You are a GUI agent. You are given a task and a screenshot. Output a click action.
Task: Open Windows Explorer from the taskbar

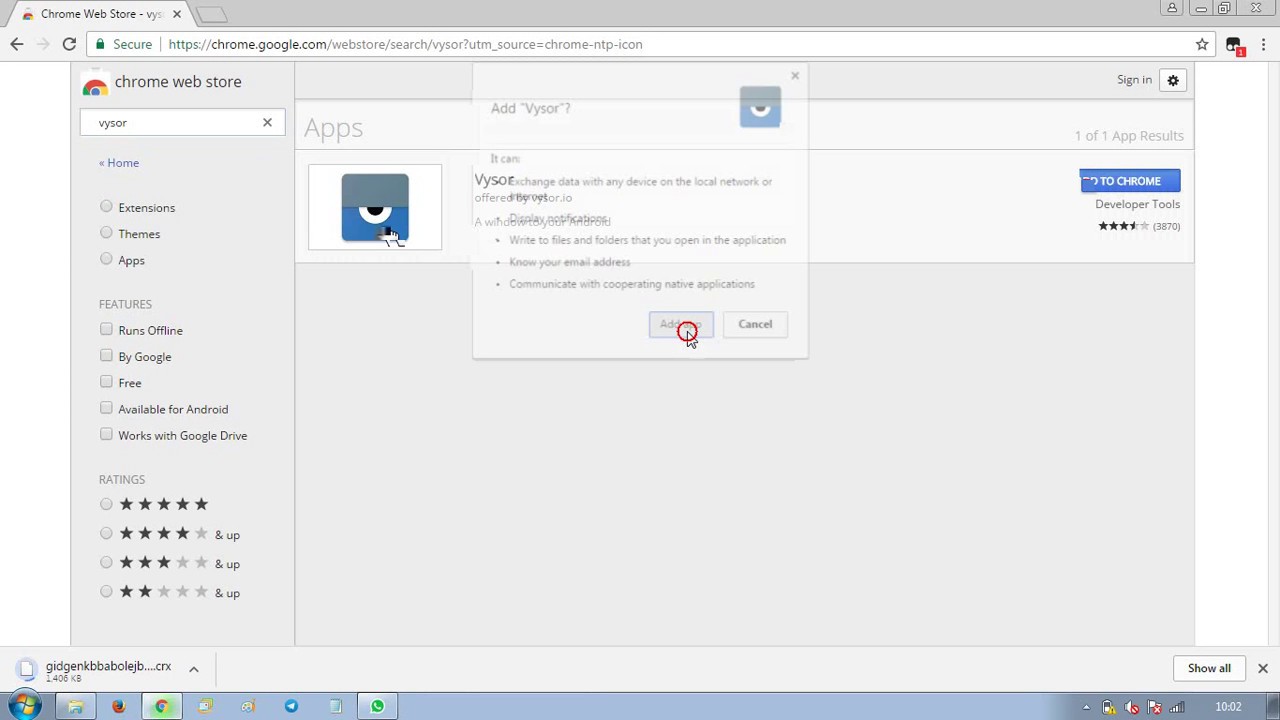(75, 707)
